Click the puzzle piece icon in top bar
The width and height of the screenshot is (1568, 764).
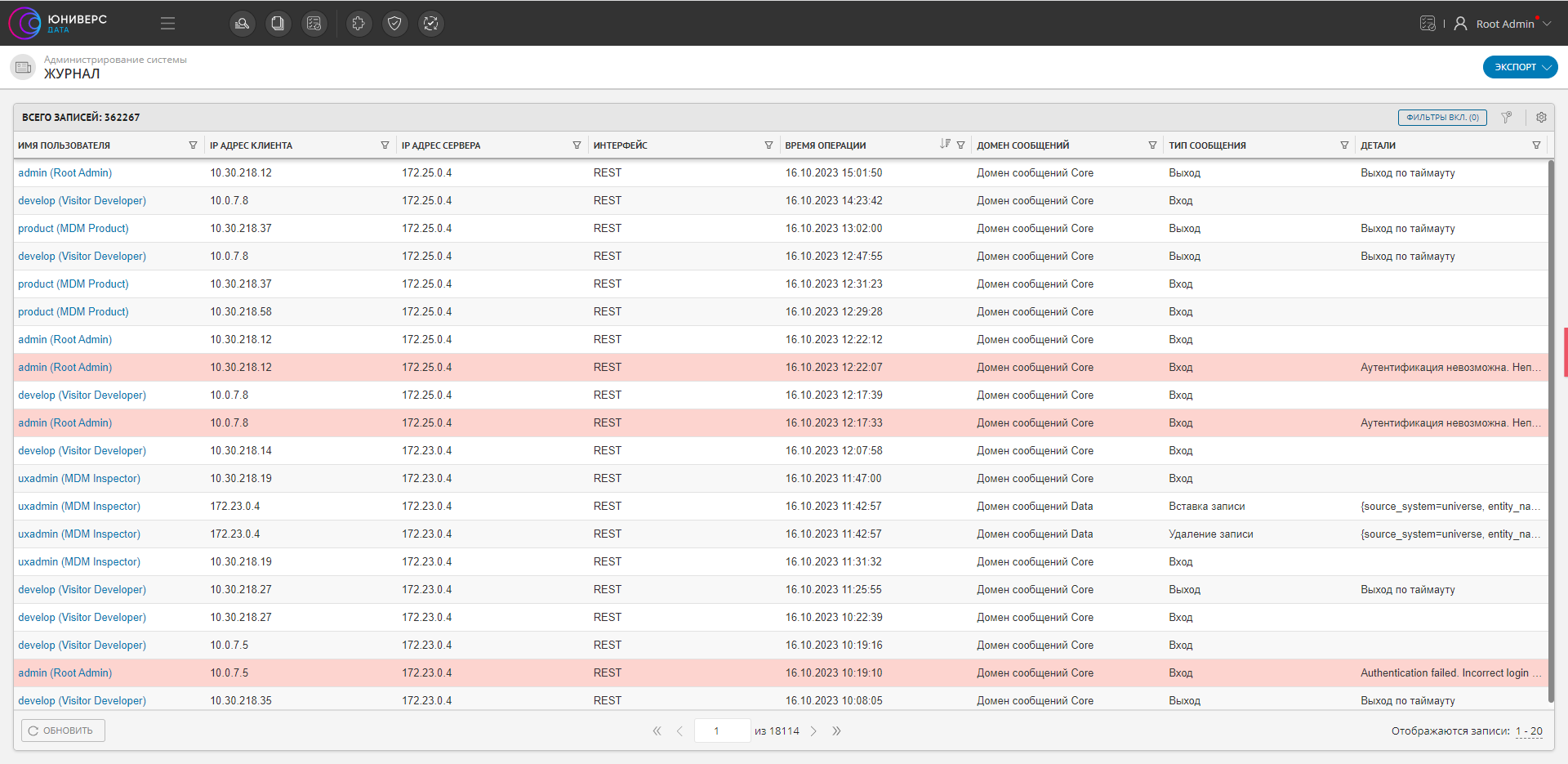point(359,24)
